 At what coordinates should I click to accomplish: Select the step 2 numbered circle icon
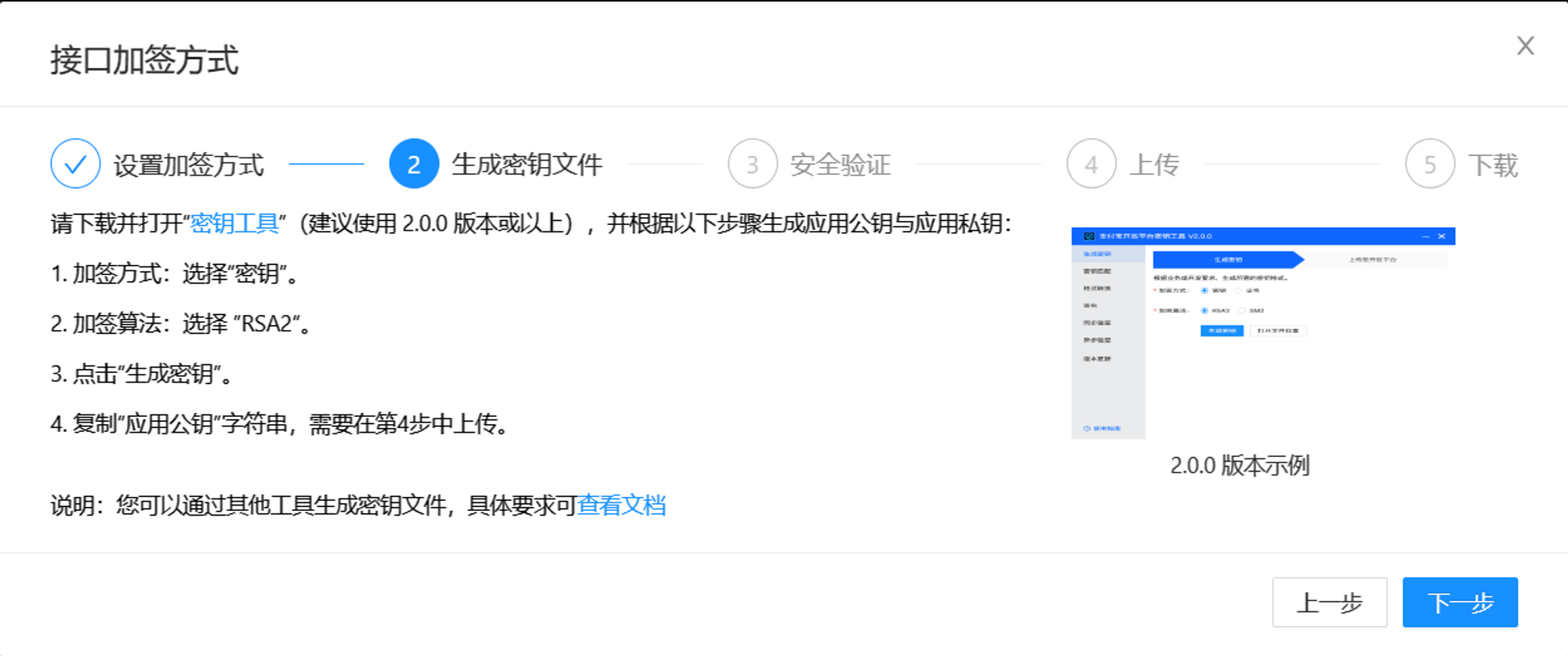(414, 164)
